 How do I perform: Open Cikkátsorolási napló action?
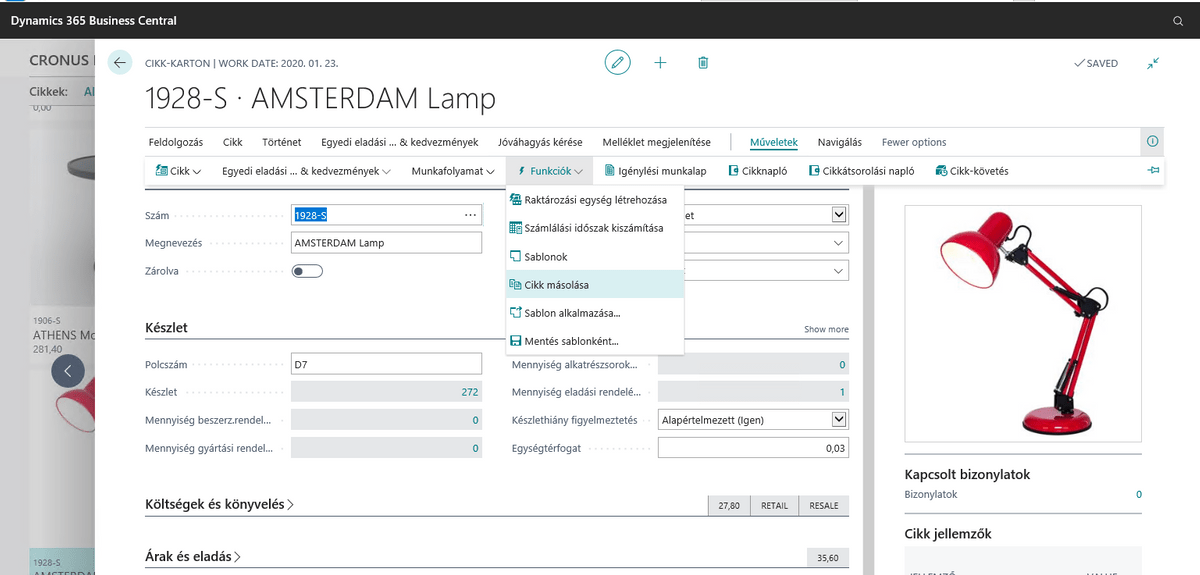click(x=861, y=171)
